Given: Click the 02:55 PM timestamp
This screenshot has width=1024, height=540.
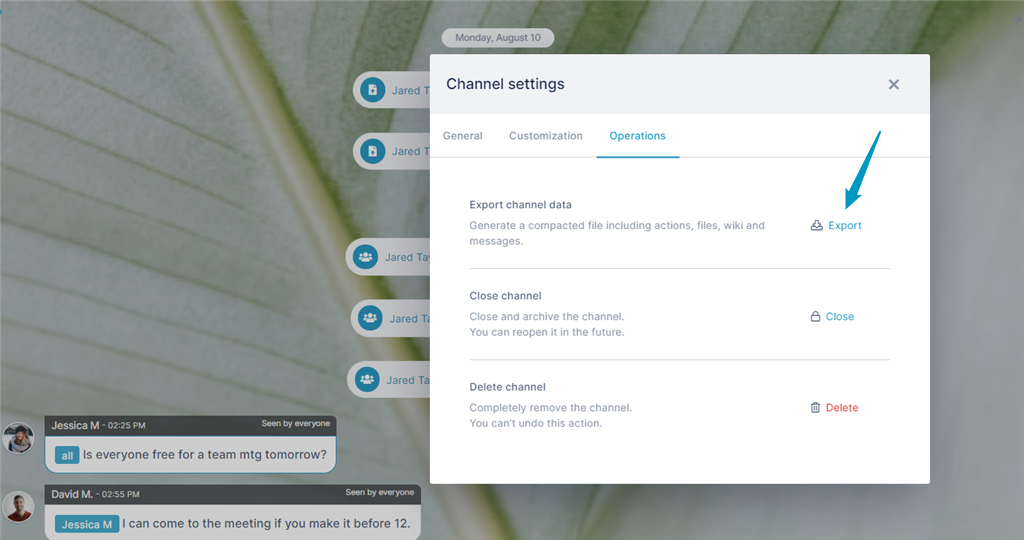Looking at the screenshot, I should (121, 494).
